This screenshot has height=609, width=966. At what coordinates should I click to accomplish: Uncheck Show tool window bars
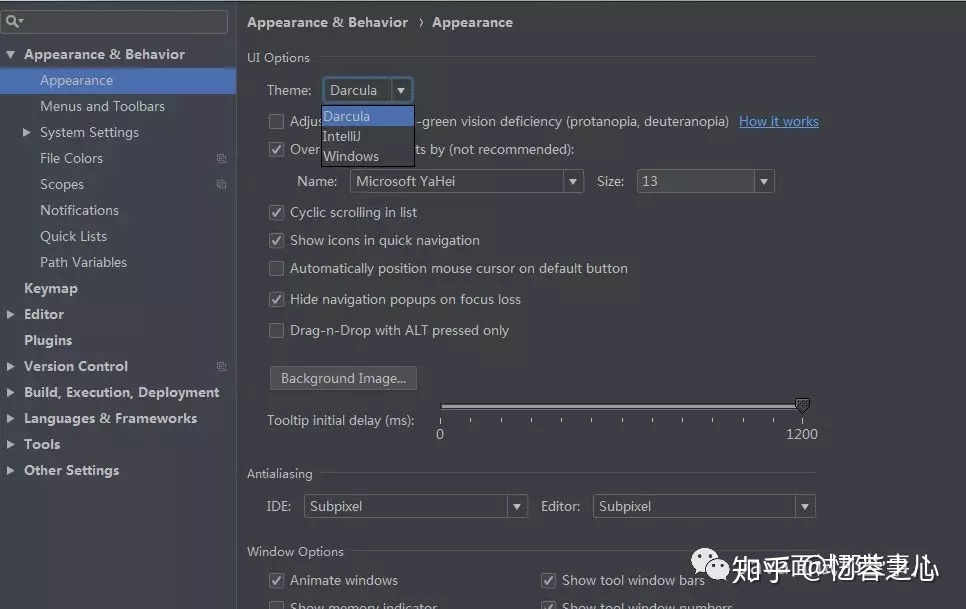[548, 580]
